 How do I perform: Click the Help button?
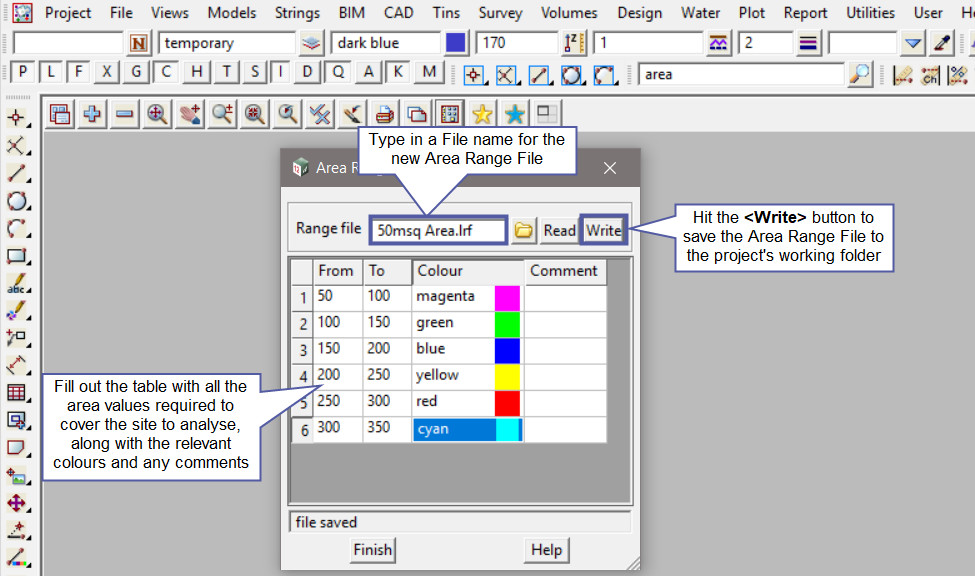point(546,550)
